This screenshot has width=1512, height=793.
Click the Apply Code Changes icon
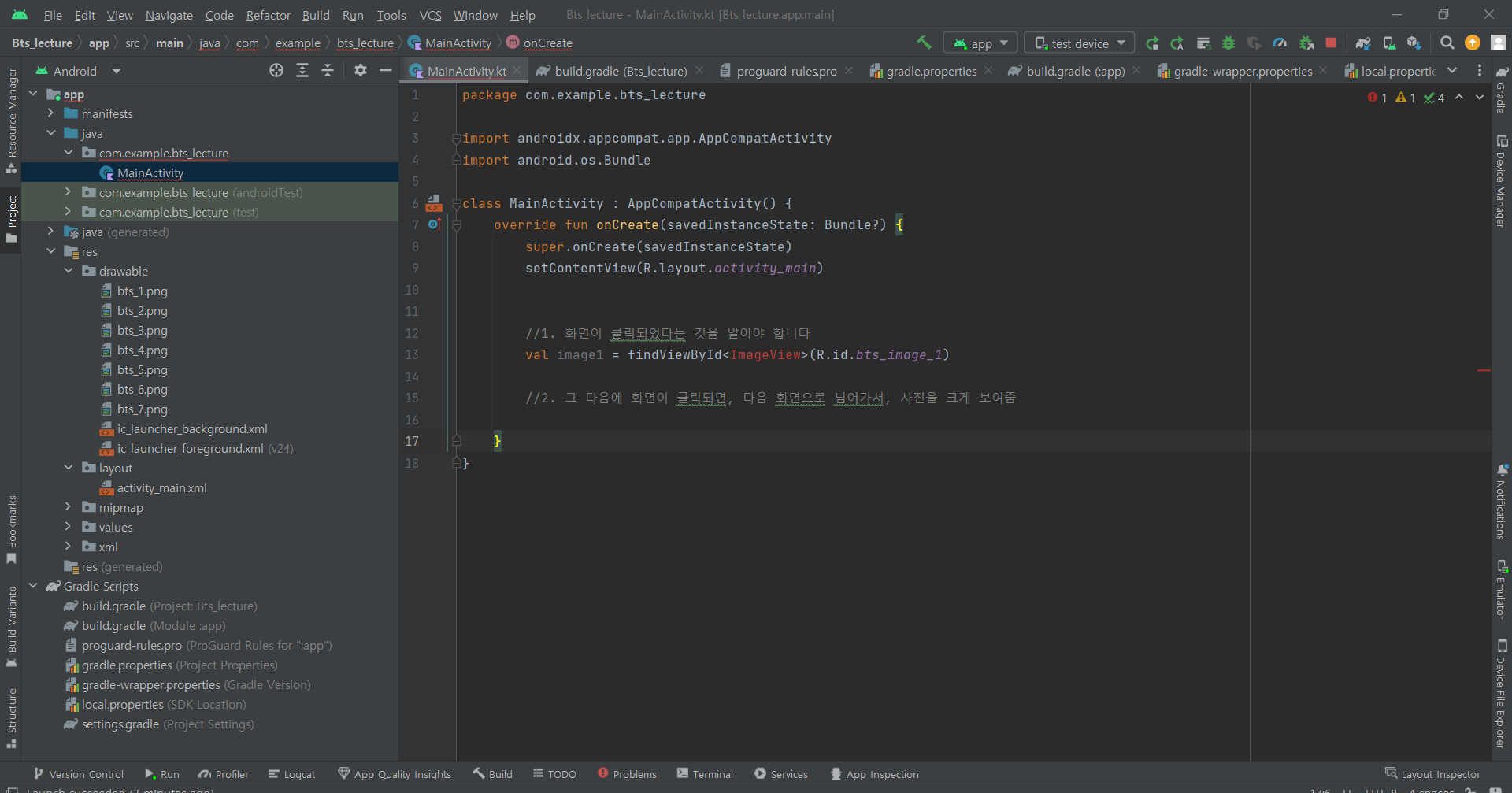pos(1203,43)
